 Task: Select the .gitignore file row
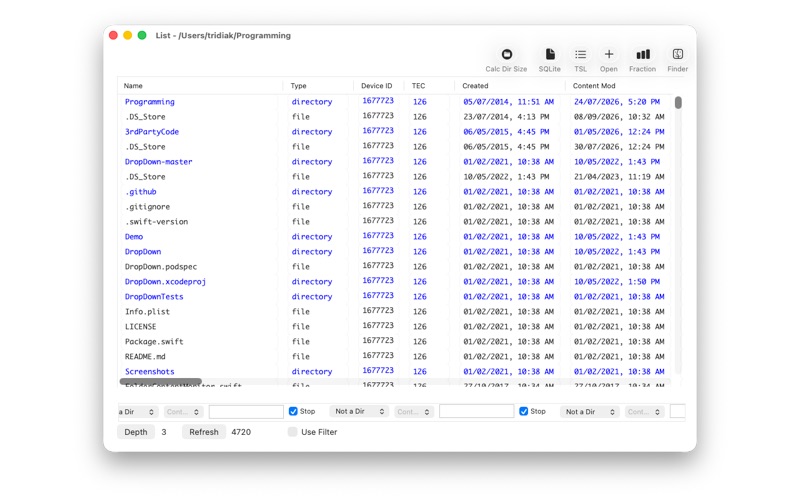pos(395,207)
